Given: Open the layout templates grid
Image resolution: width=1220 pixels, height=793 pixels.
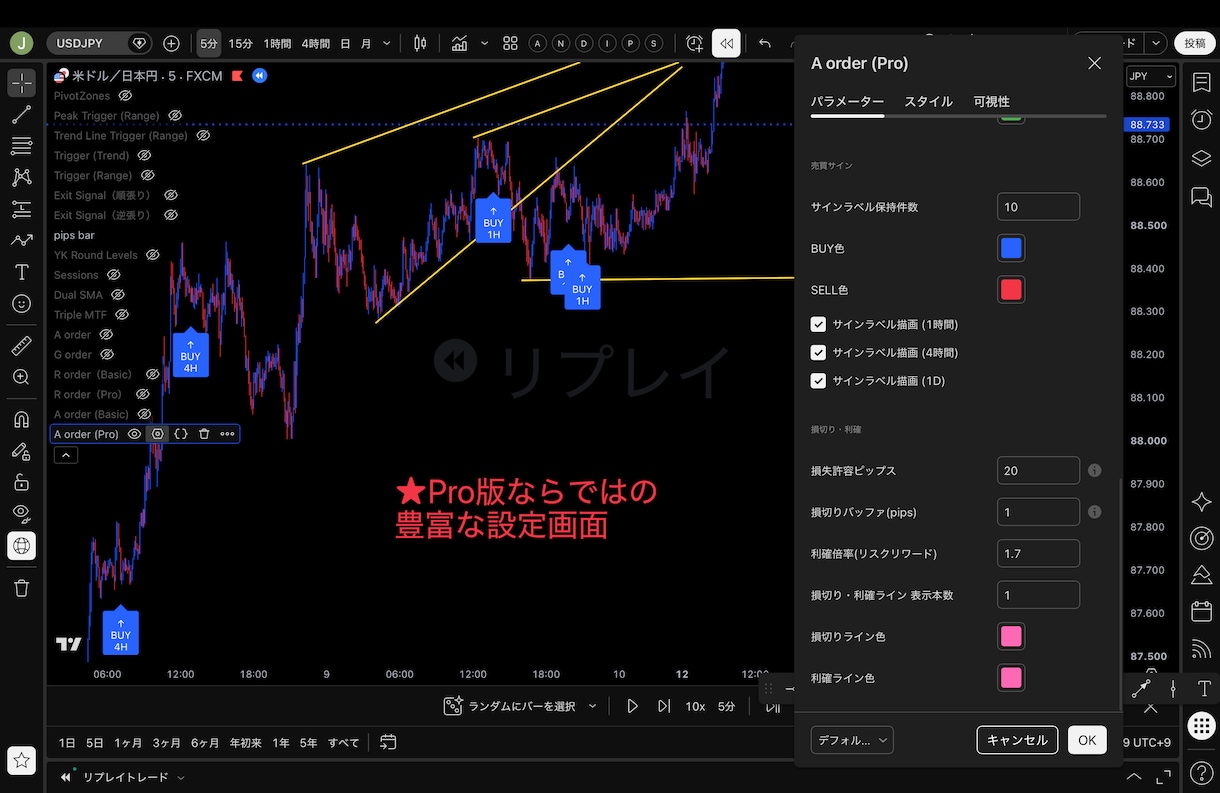Looking at the screenshot, I should 510,43.
